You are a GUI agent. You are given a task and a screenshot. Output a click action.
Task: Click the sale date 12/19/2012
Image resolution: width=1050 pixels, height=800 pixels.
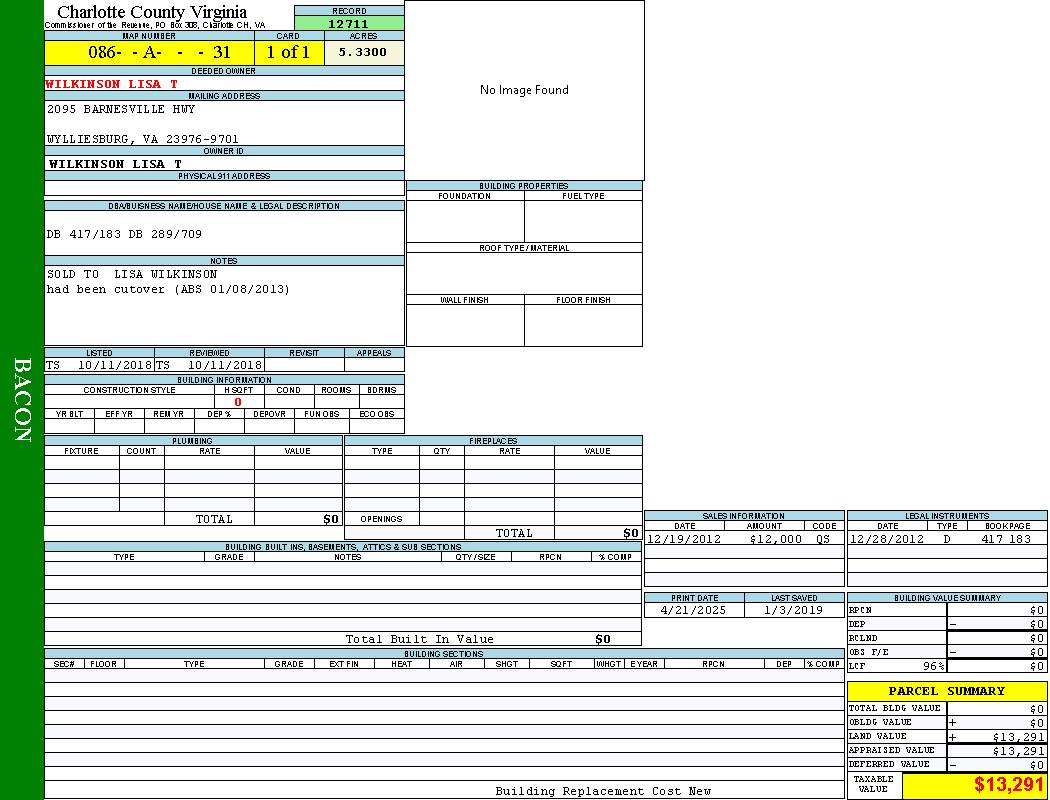[x=684, y=539]
